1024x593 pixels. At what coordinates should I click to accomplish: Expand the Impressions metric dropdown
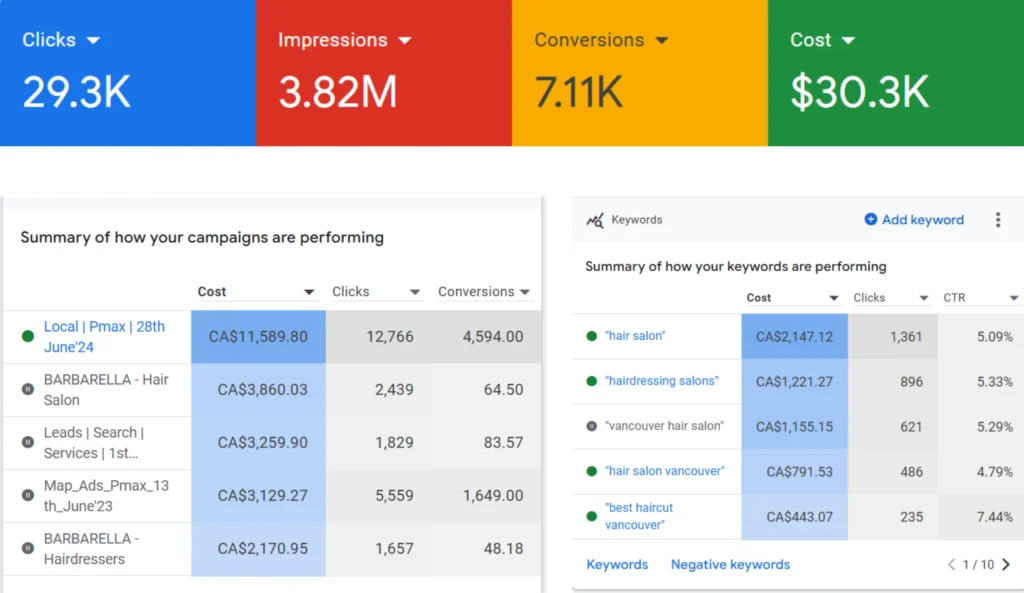(405, 41)
